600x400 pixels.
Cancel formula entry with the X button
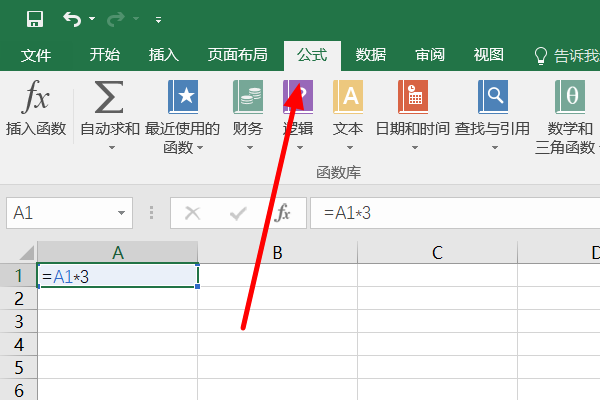(x=192, y=213)
